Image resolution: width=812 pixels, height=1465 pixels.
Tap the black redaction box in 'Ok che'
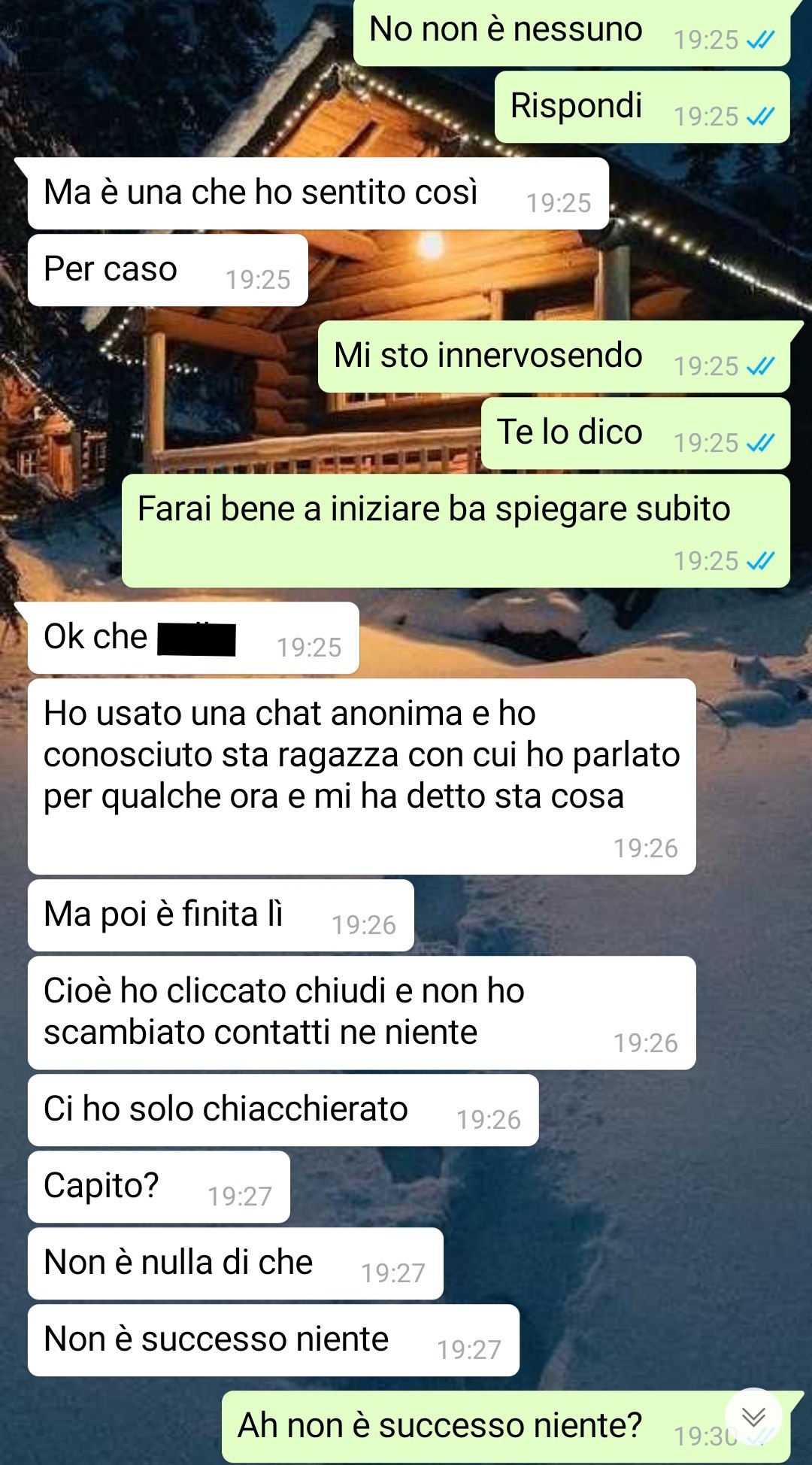[196, 639]
